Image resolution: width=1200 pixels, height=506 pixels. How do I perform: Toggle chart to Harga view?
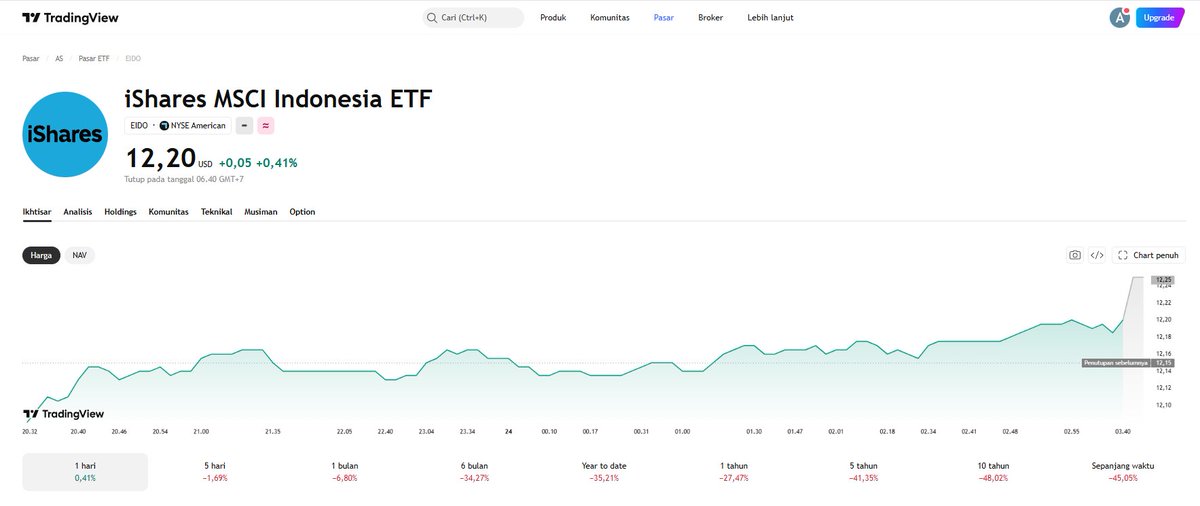[x=41, y=255]
